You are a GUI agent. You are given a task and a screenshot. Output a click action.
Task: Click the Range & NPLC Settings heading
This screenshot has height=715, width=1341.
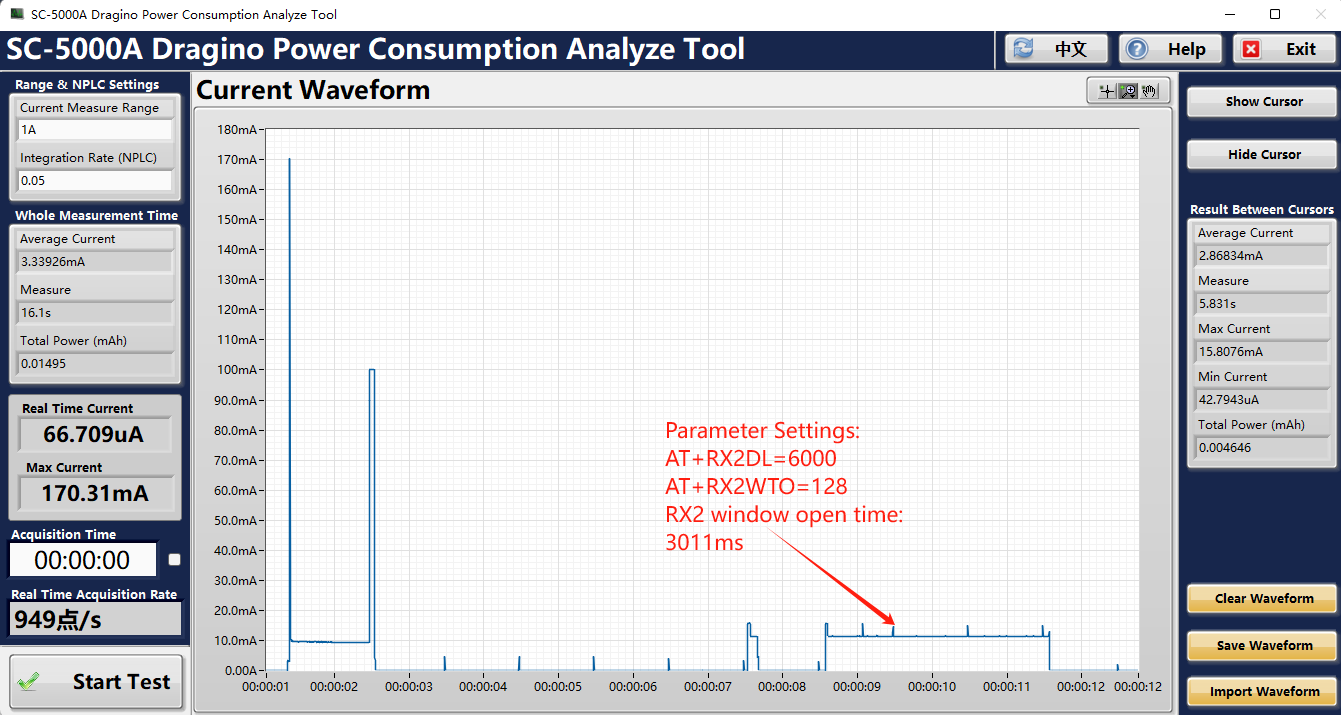[x=87, y=85]
